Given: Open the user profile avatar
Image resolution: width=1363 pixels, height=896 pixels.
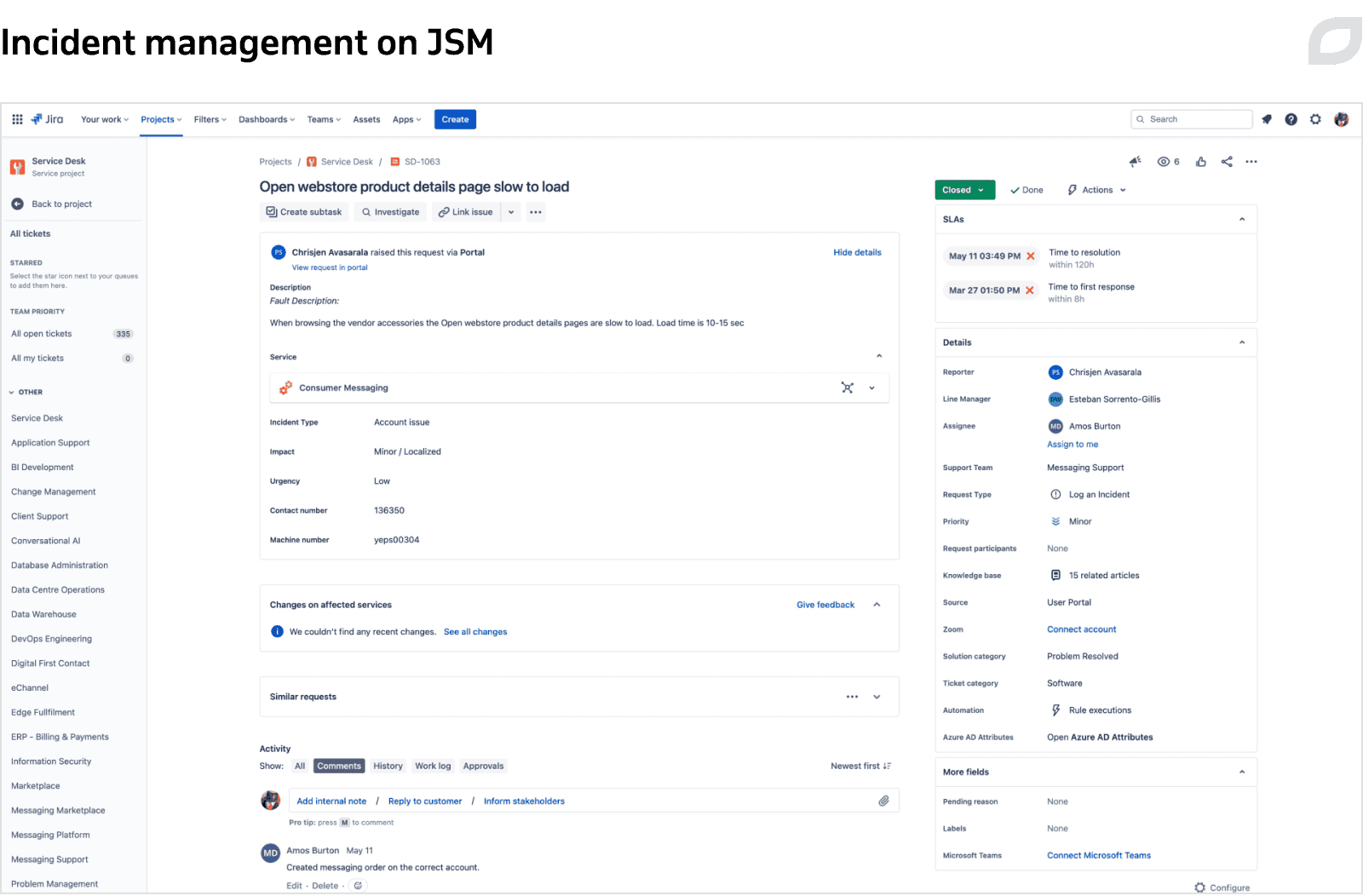Looking at the screenshot, I should [x=1342, y=119].
